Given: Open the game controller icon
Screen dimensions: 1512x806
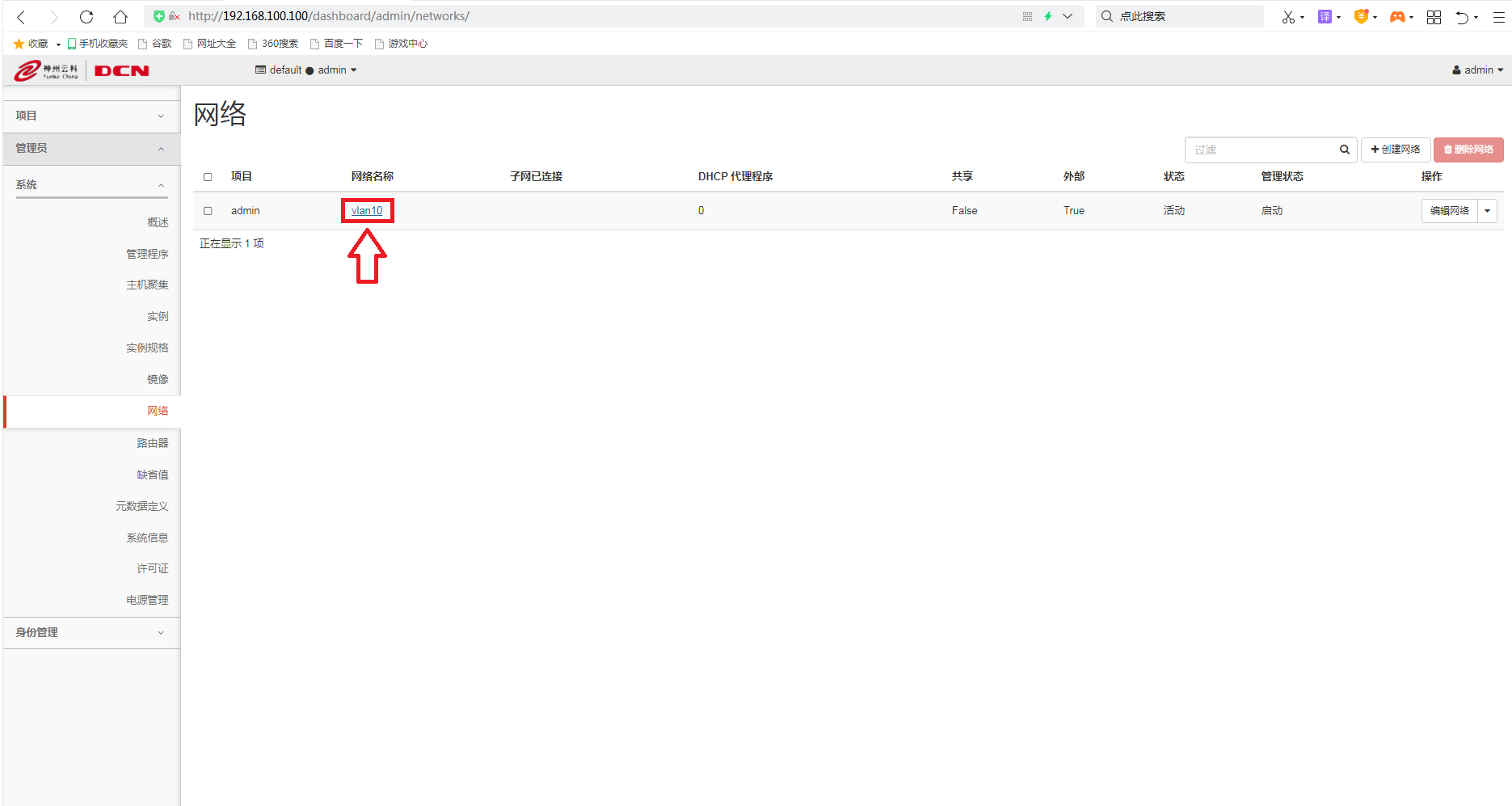Looking at the screenshot, I should (1397, 16).
